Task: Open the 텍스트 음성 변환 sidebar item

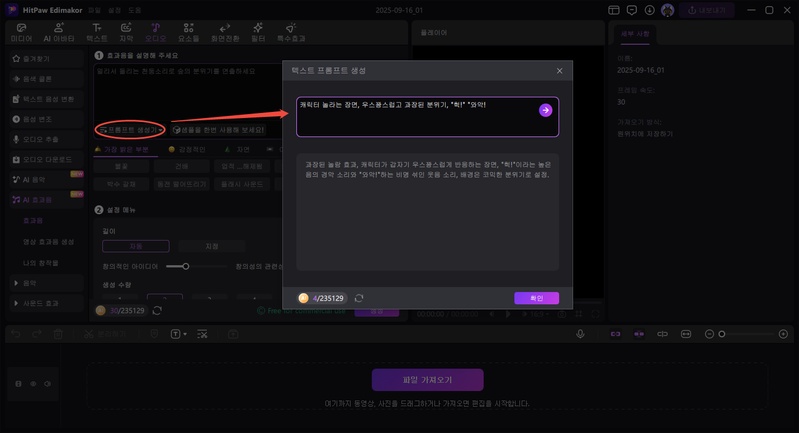Action: 46,99
